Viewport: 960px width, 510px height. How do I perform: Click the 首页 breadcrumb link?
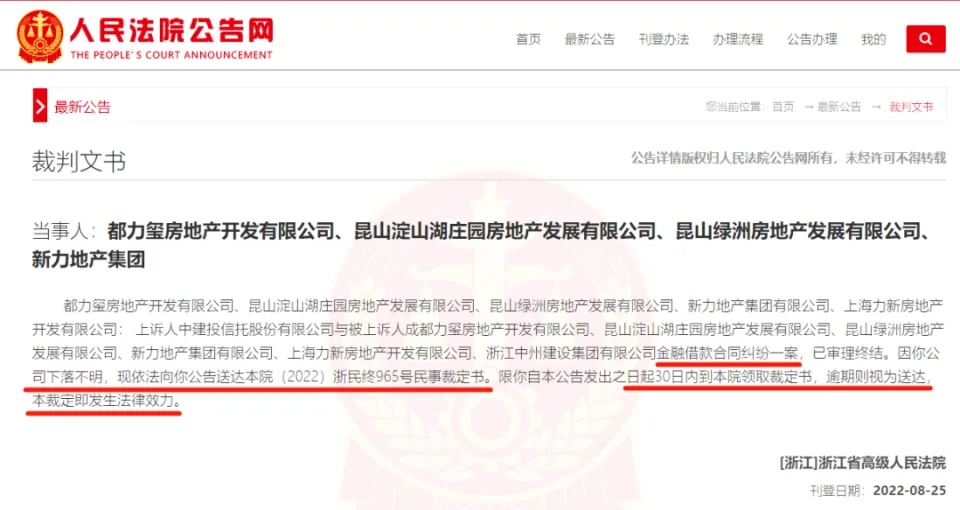pyautogui.click(x=782, y=107)
